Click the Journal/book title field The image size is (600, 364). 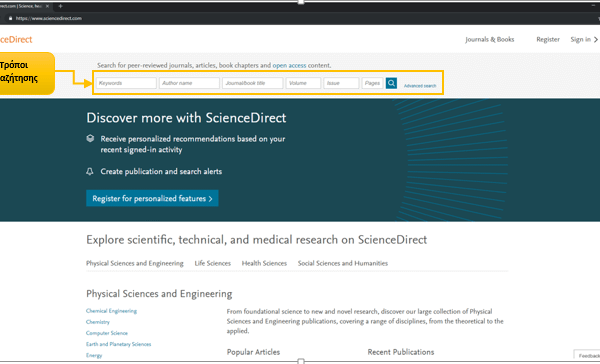[x=253, y=83]
